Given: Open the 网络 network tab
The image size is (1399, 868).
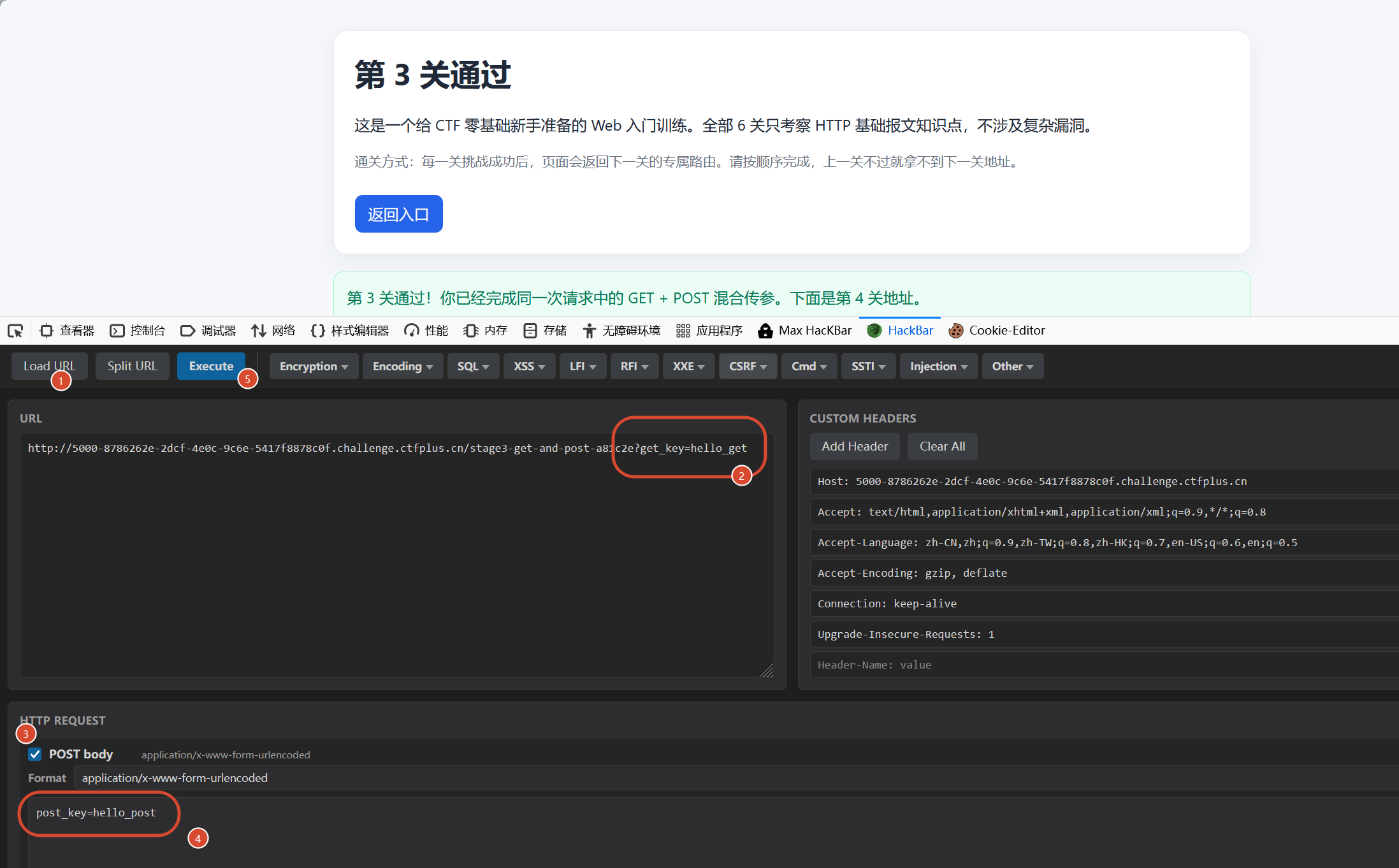Looking at the screenshot, I should [273, 331].
